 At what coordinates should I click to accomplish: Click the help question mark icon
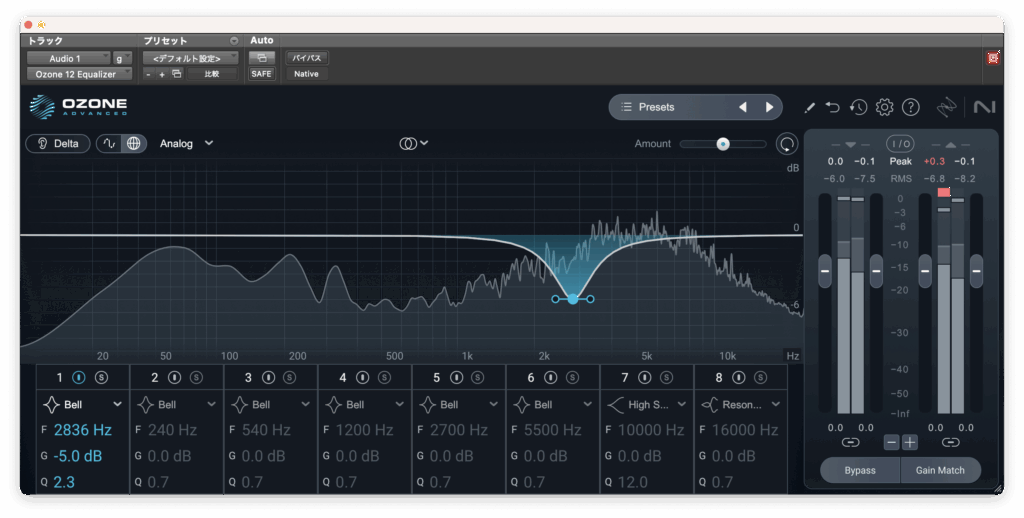pyautogui.click(x=910, y=107)
